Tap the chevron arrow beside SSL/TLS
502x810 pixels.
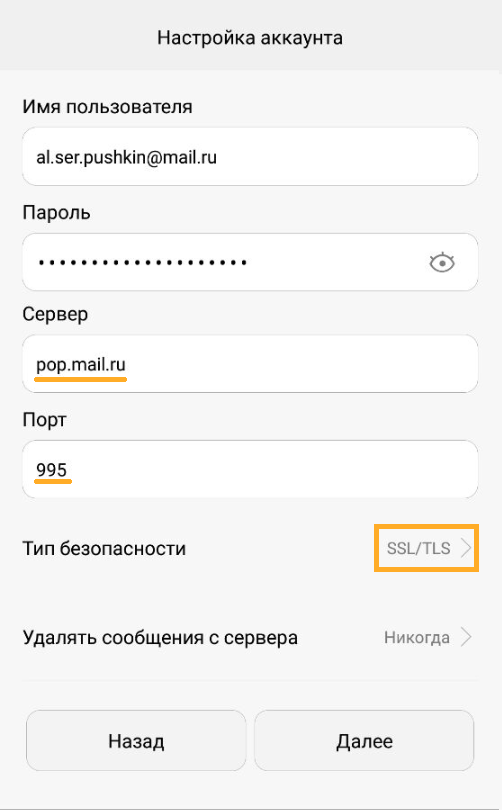(466, 548)
